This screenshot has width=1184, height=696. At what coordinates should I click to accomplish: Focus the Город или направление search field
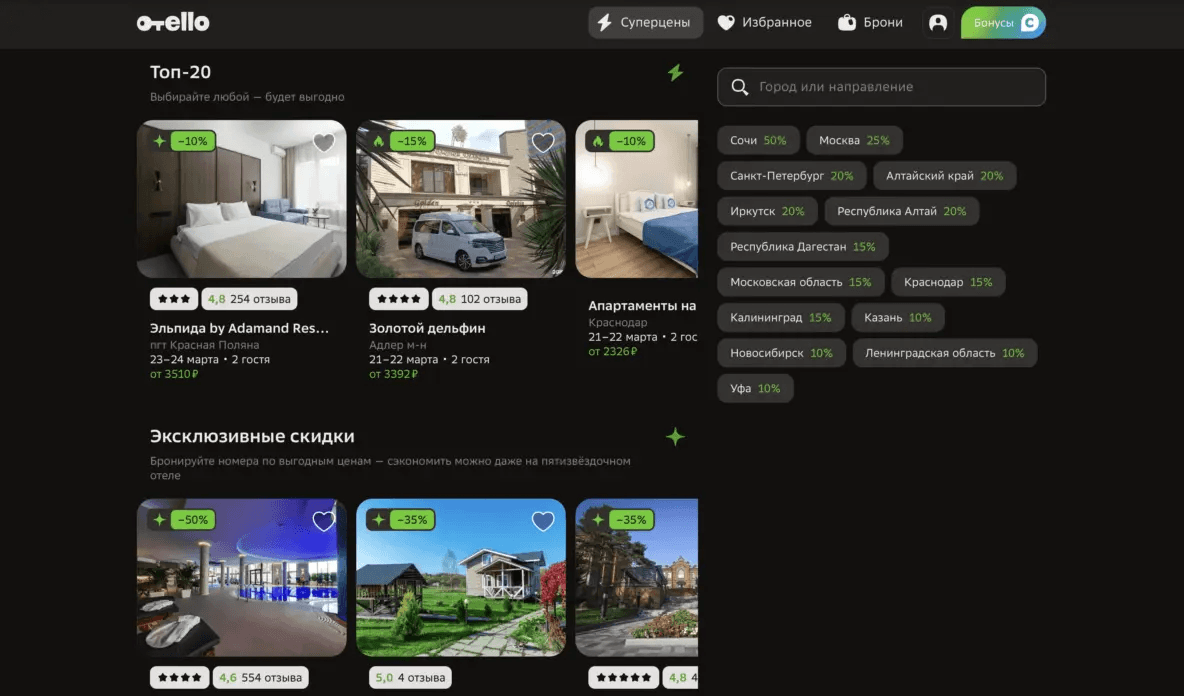881,87
